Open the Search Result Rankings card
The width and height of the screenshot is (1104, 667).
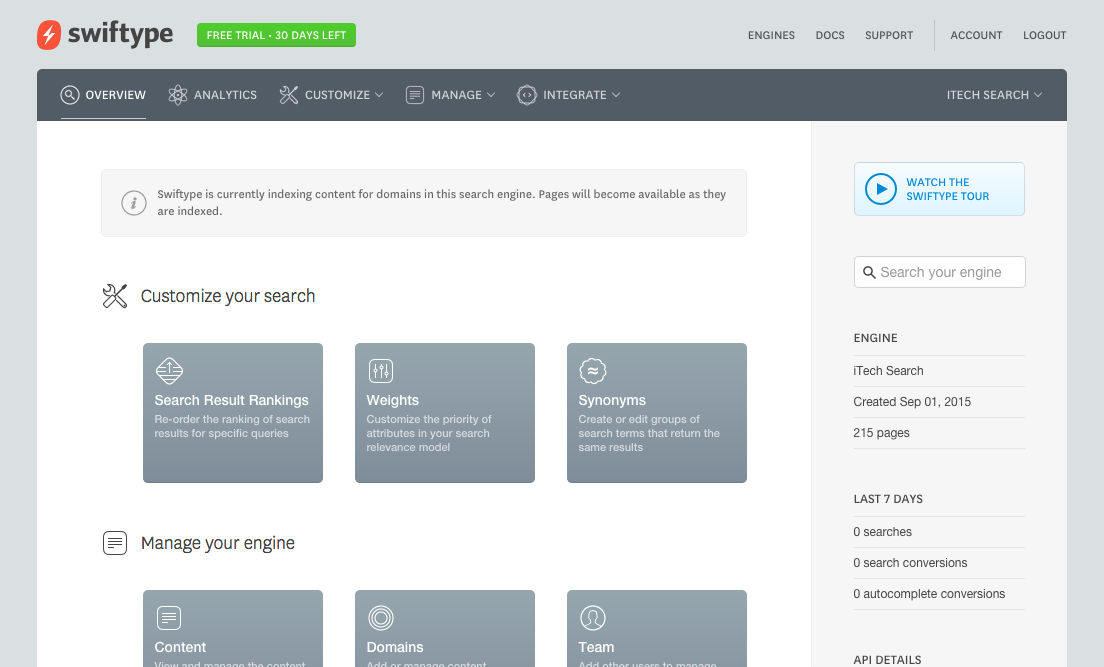click(x=233, y=413)
